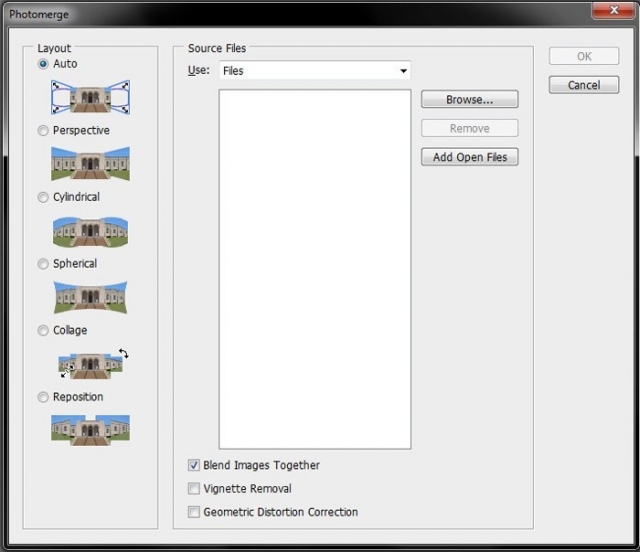Uncheck Blend Images Together
640x552 pixels.
point(194,465)
